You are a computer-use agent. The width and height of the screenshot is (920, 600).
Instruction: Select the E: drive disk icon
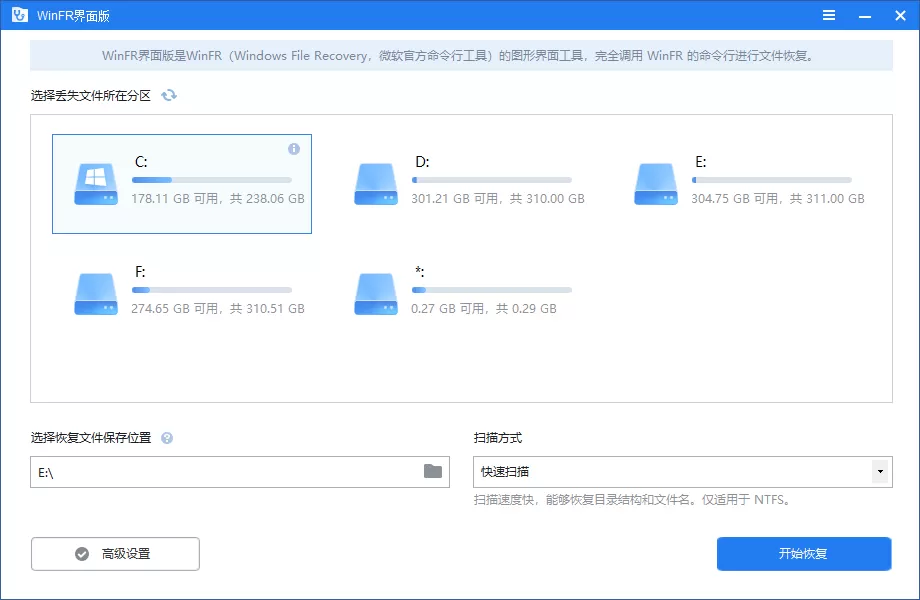pos(655,184)
